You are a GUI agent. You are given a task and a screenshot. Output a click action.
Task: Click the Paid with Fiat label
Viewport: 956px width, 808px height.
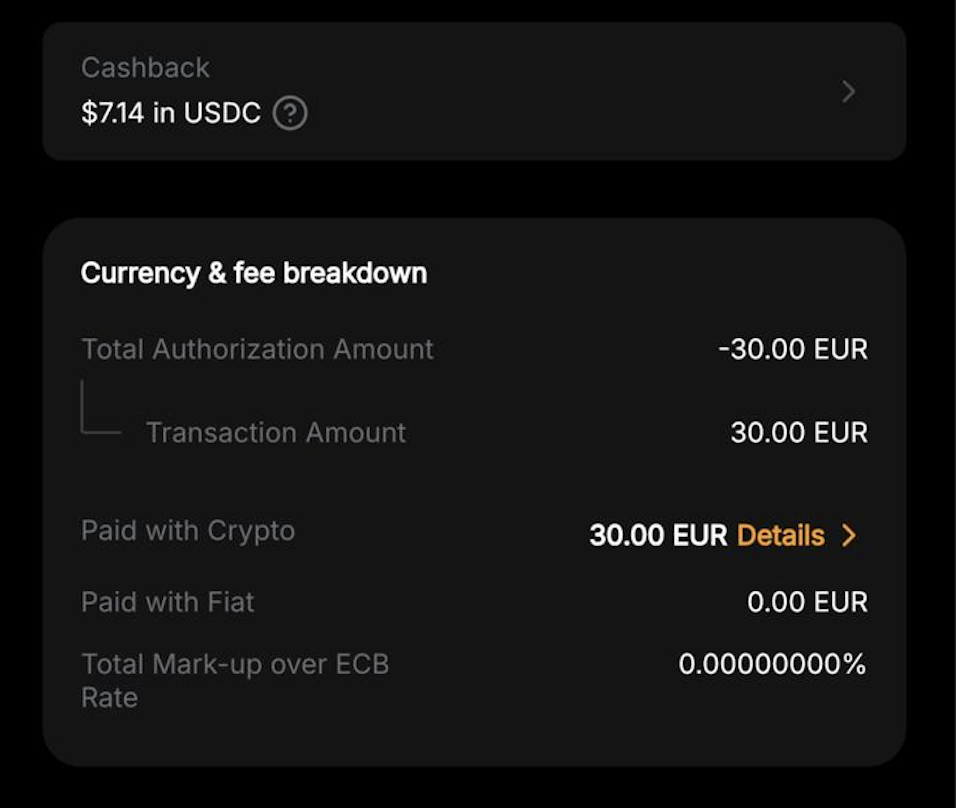[168, 602]
